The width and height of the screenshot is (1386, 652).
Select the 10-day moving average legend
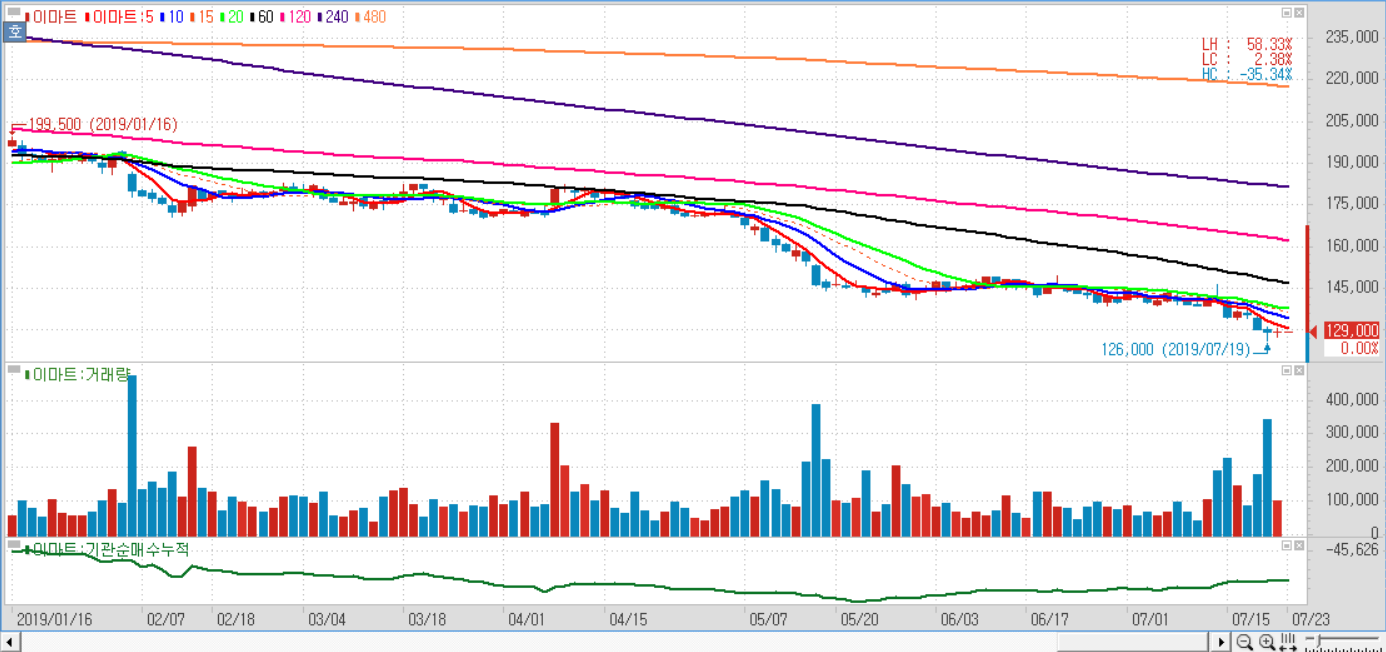pos(171,17)
